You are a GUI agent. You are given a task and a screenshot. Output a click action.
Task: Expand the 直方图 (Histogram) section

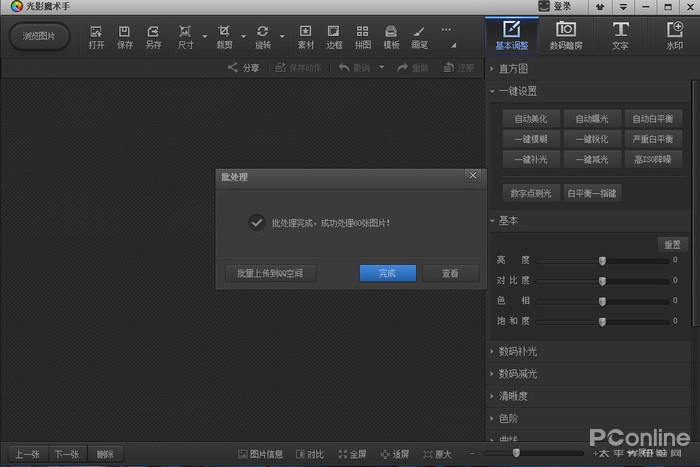click(x=513, y=69)
